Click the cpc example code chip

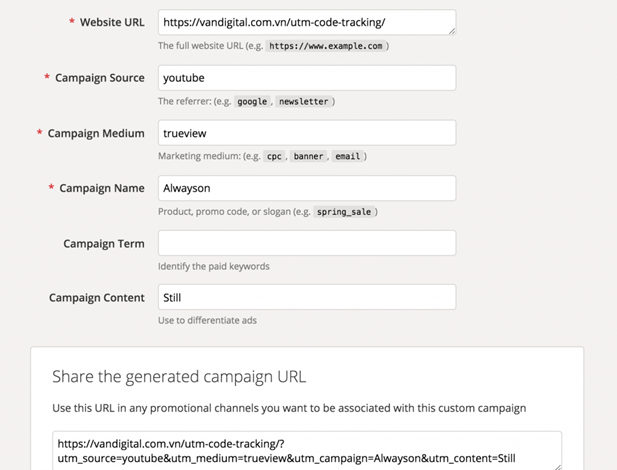(x=273, y=156)
